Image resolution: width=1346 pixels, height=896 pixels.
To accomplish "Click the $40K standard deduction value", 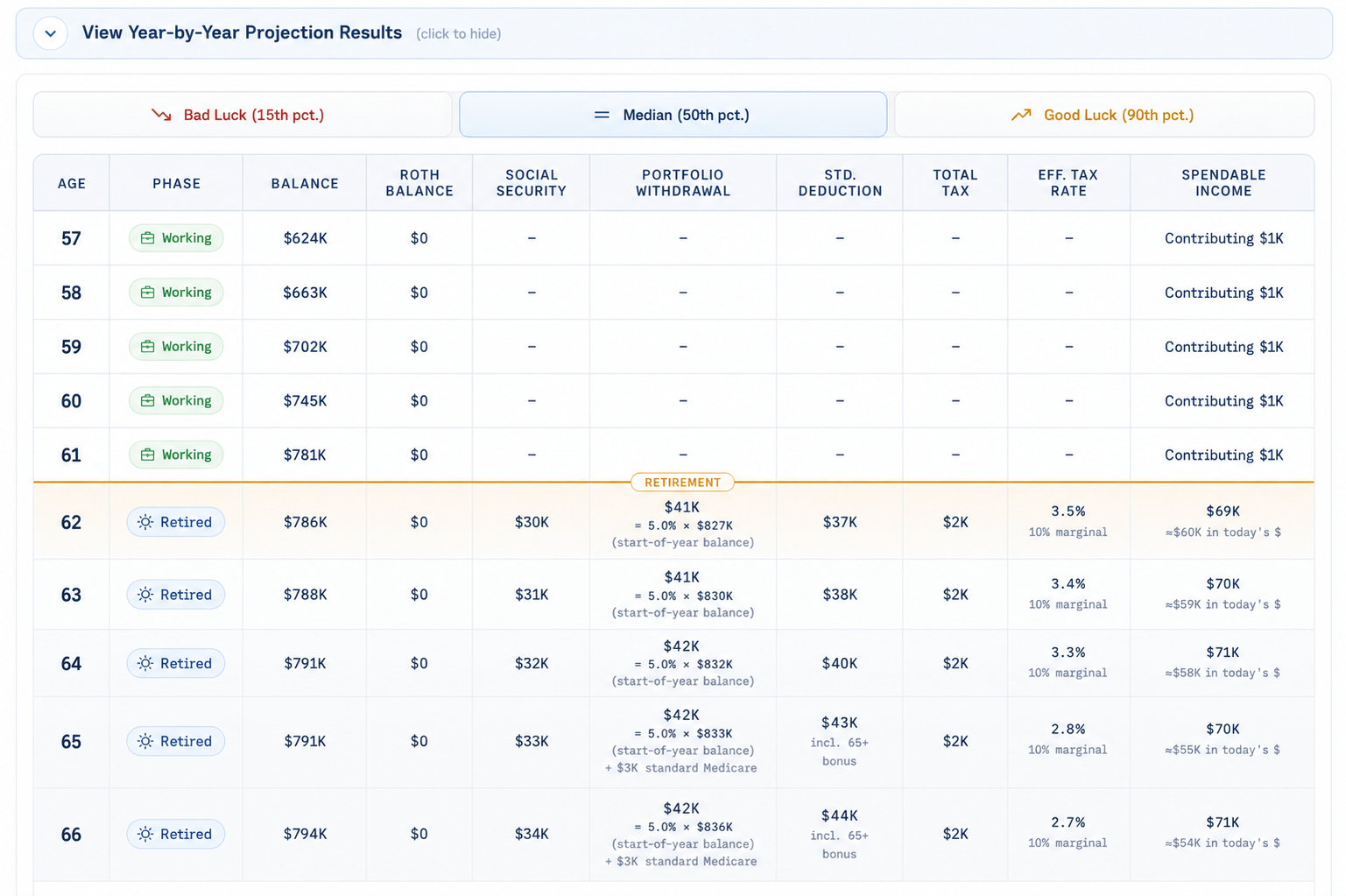I will (840, 663).
